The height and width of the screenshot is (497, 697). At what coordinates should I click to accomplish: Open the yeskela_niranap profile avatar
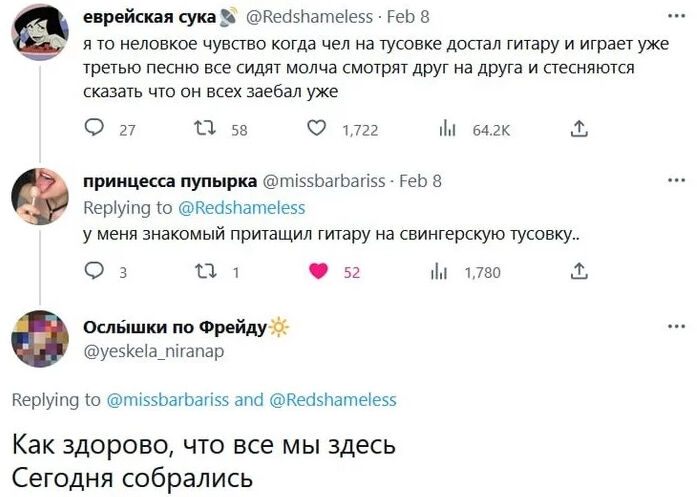(x=39, y=337)
